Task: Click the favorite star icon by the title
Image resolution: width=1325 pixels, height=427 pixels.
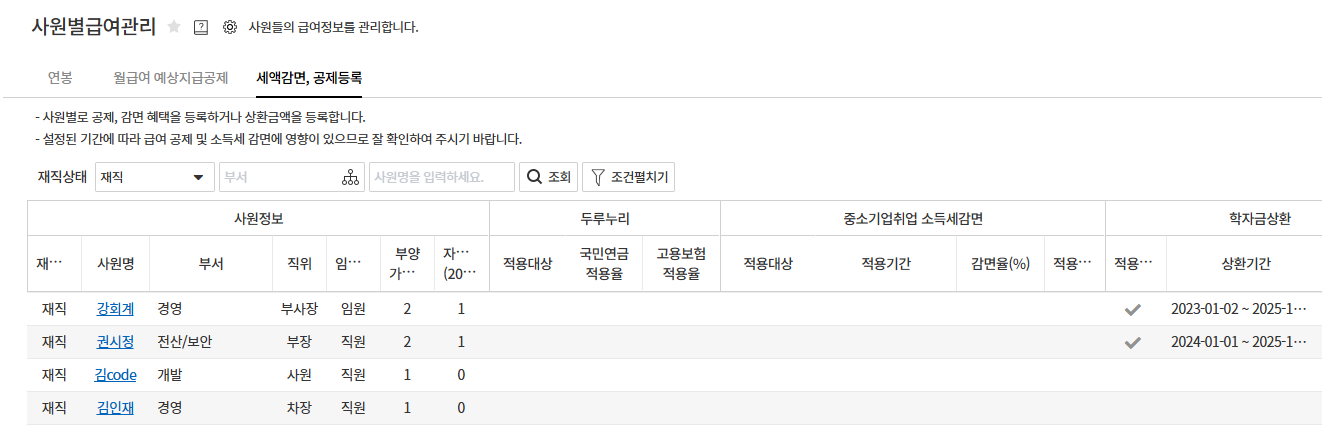Action: [x=174, y=27]
